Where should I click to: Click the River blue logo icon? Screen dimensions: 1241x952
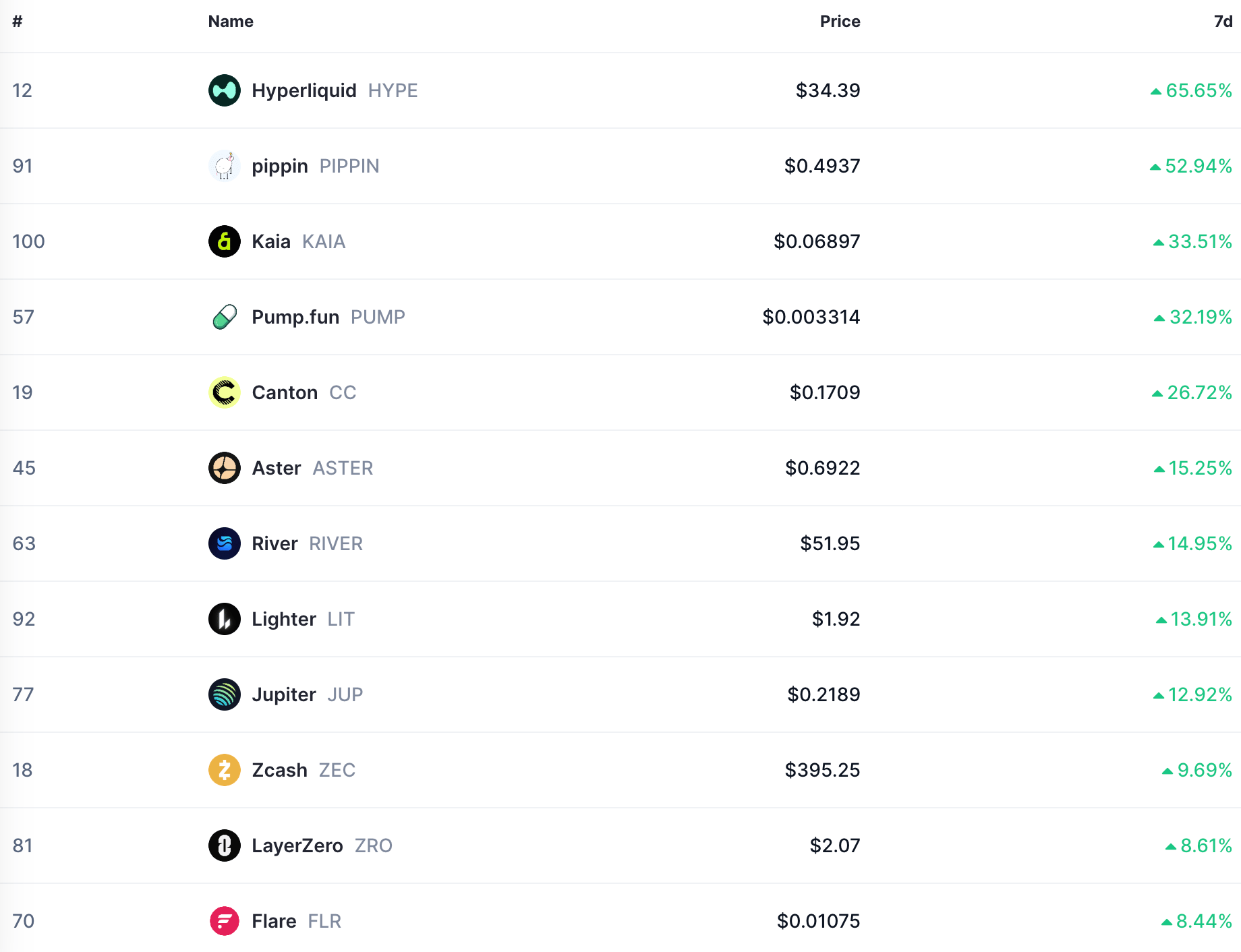(x=224, y=543)
